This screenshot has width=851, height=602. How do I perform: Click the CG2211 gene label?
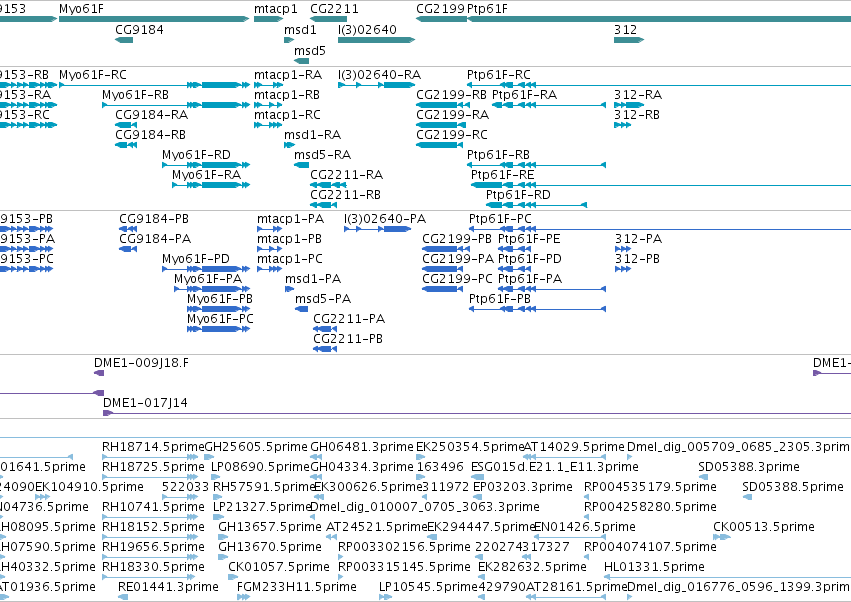coord(334,9)
